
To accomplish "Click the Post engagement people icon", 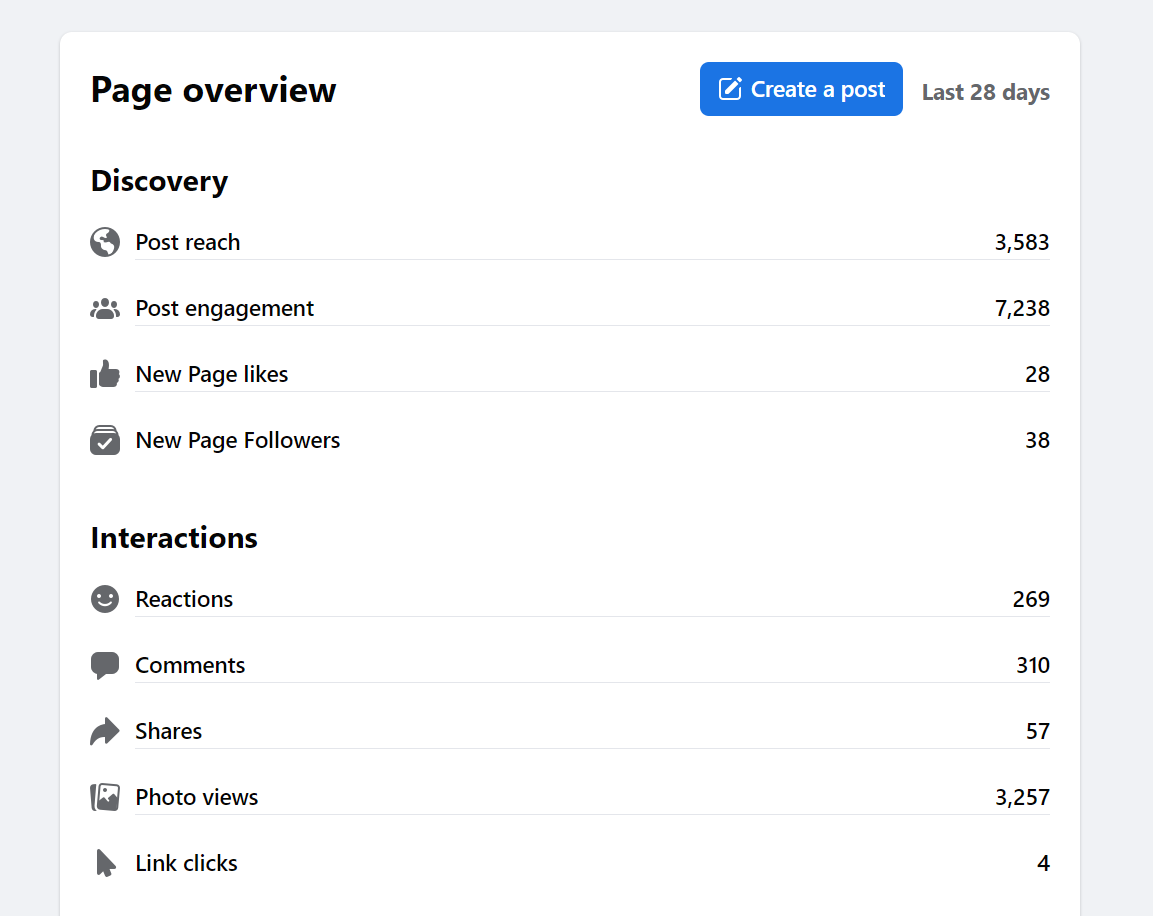I will pos(105,309).
